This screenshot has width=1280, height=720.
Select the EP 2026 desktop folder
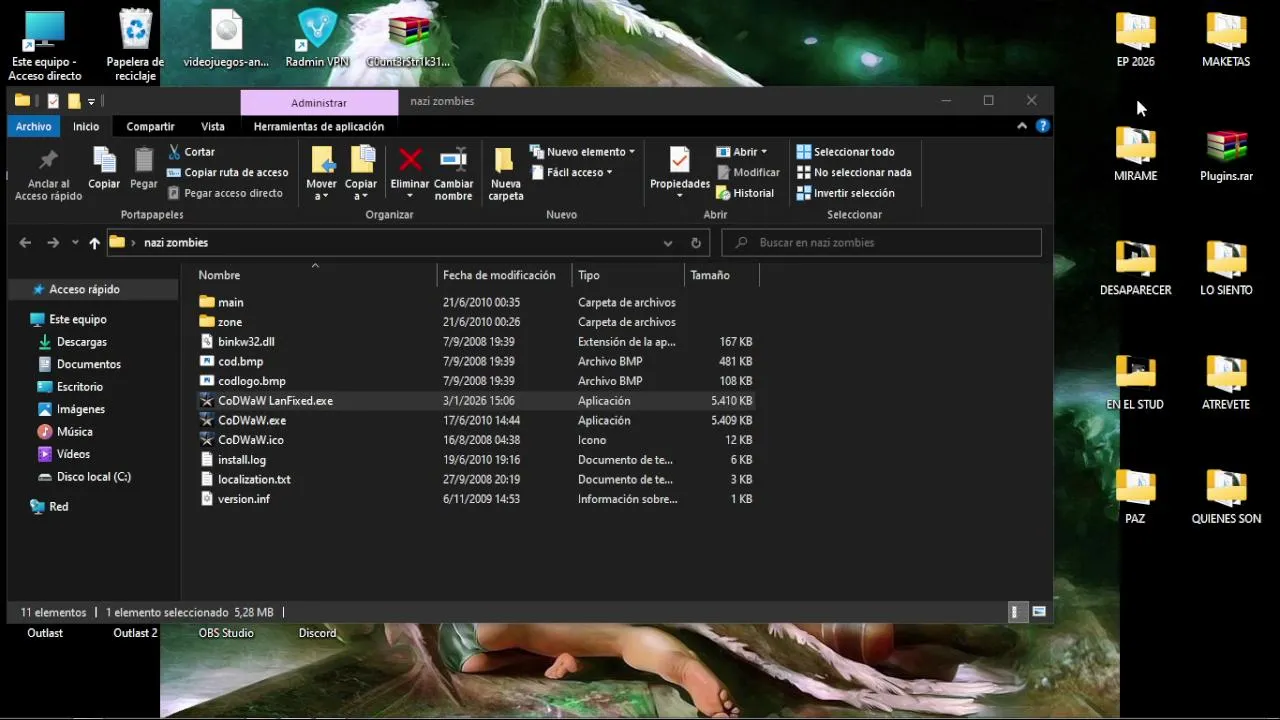(1136, 40)
